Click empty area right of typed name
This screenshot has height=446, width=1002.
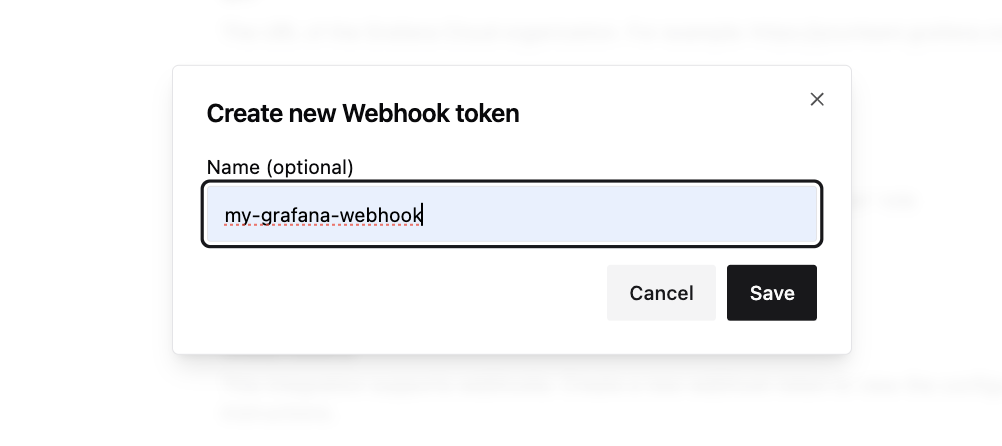(x=620, y=215)
